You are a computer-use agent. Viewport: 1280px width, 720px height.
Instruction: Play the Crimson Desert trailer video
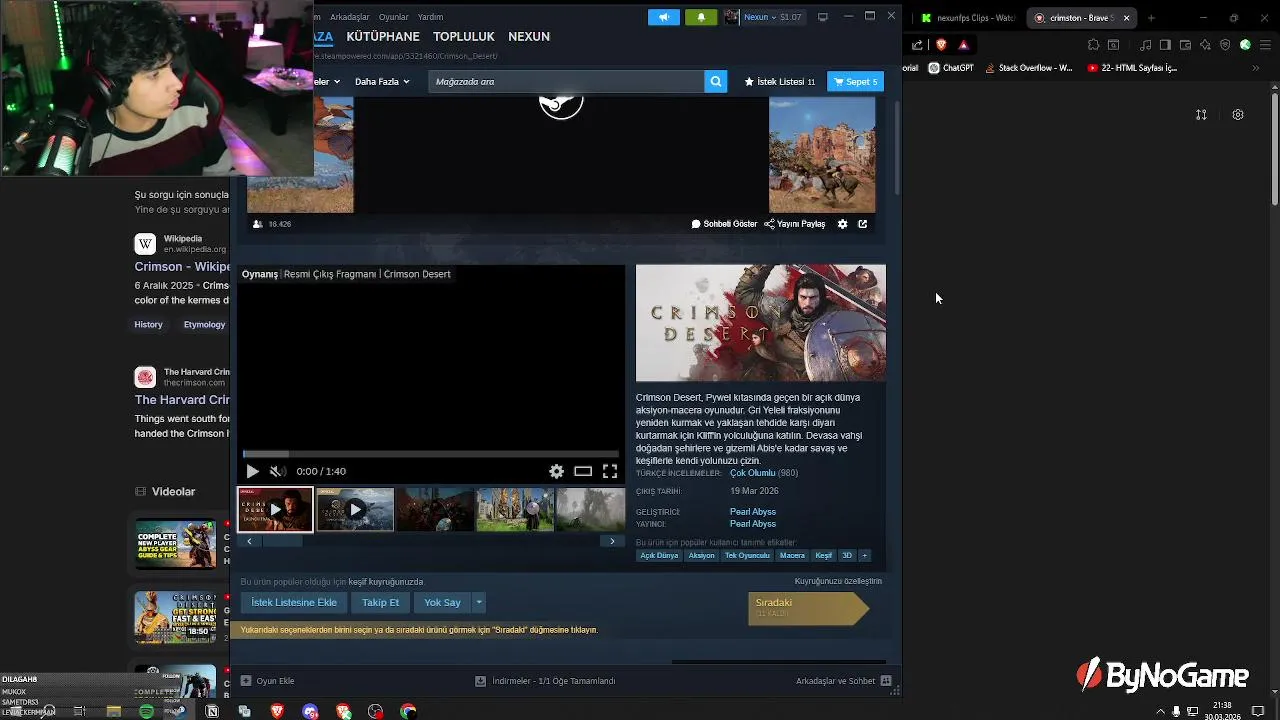[252, 471]
